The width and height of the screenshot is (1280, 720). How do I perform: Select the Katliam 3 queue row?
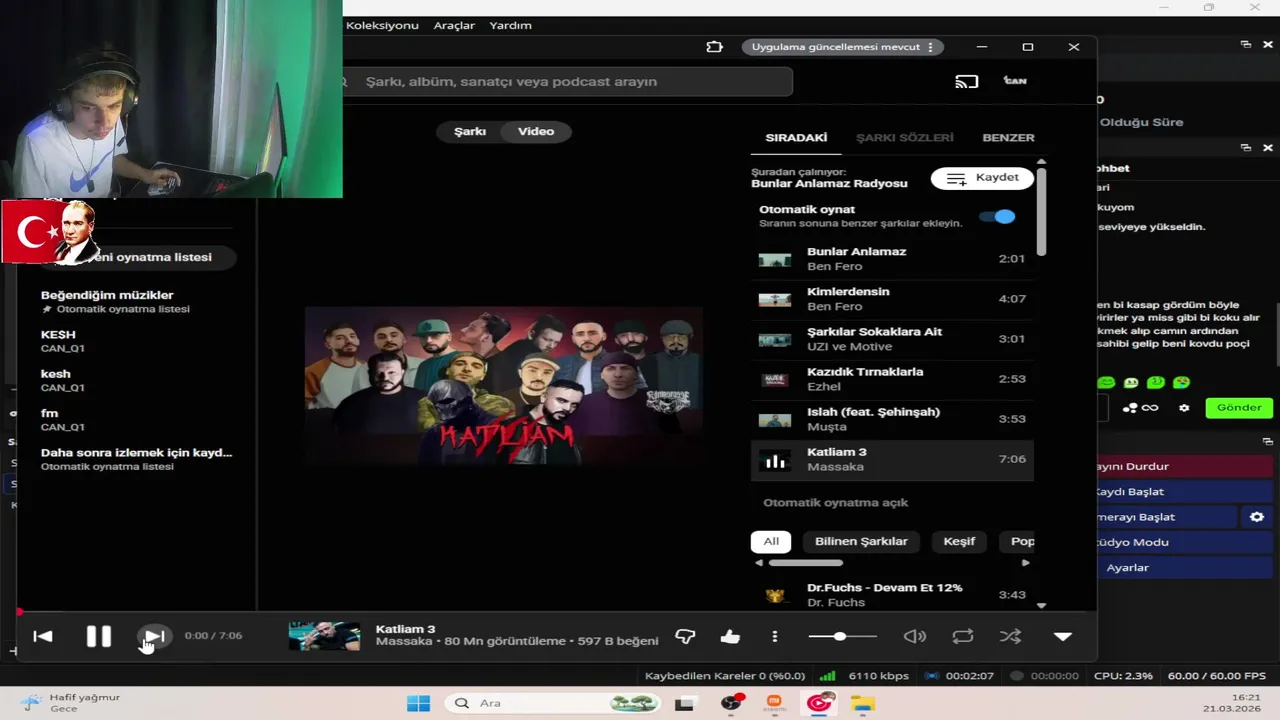tap(892, 460)
